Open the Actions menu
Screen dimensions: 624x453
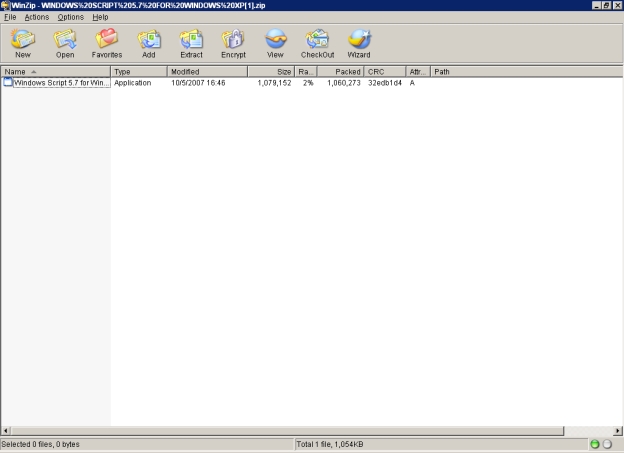click(37, 17)
